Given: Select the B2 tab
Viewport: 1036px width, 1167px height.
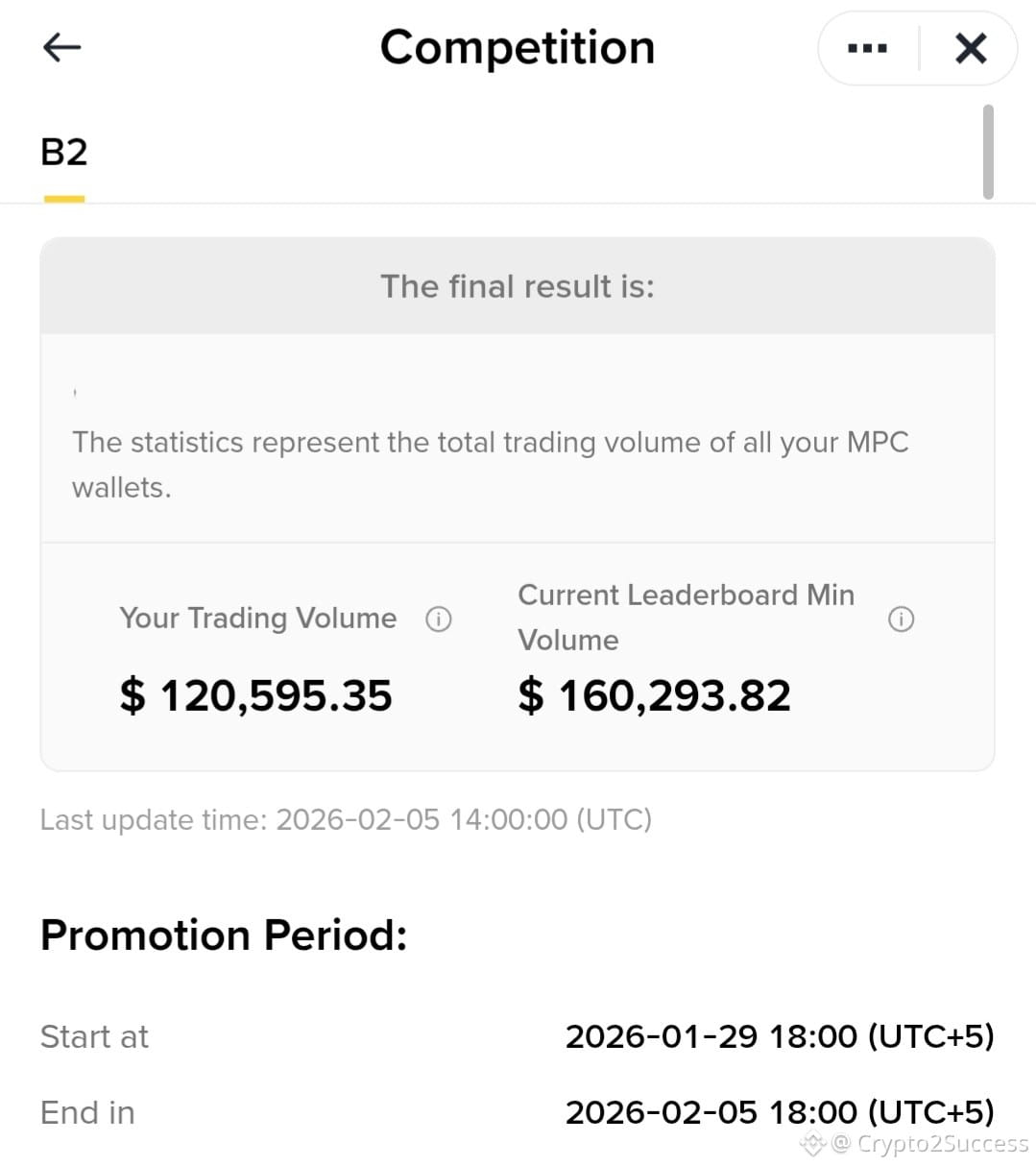Looking at the screenshot, I should [x=64, y=152].
